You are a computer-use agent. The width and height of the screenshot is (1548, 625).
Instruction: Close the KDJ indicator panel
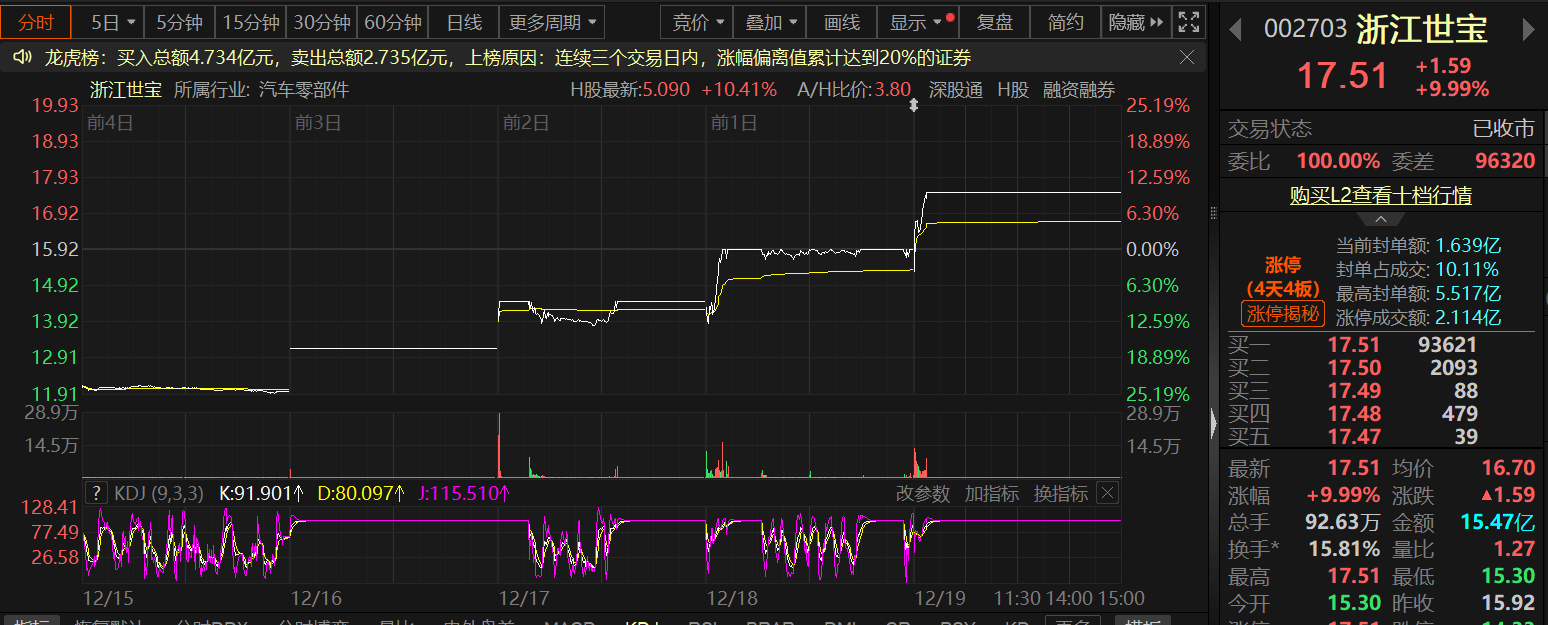1107,493
